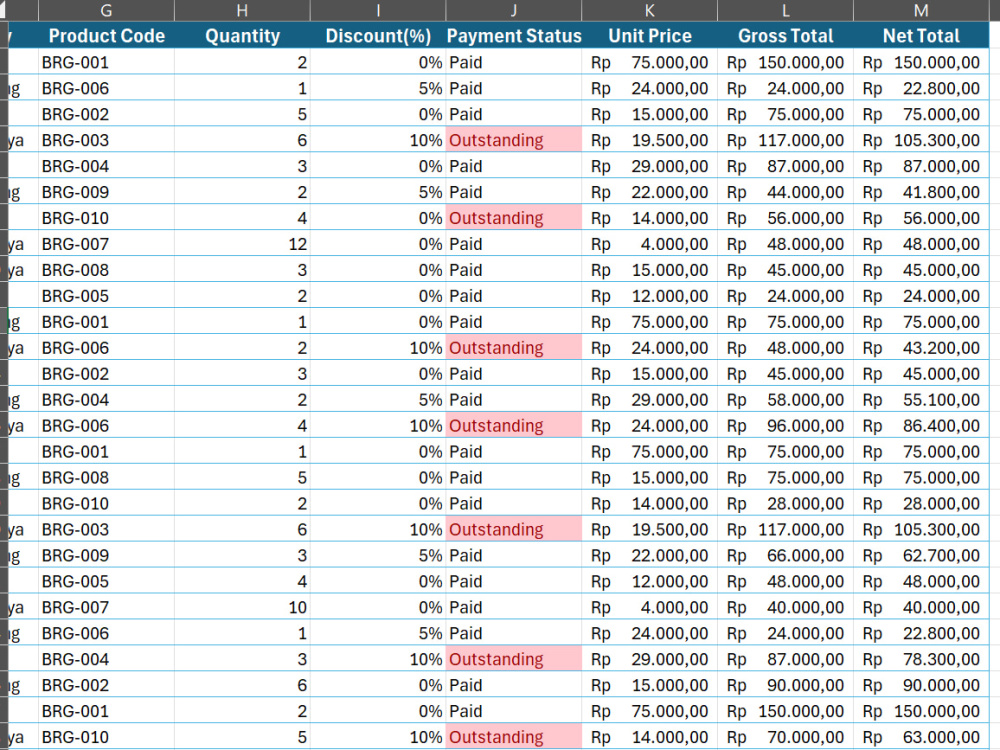
Task: Click quantity cell showing 10
Action: tap(242, 607)
